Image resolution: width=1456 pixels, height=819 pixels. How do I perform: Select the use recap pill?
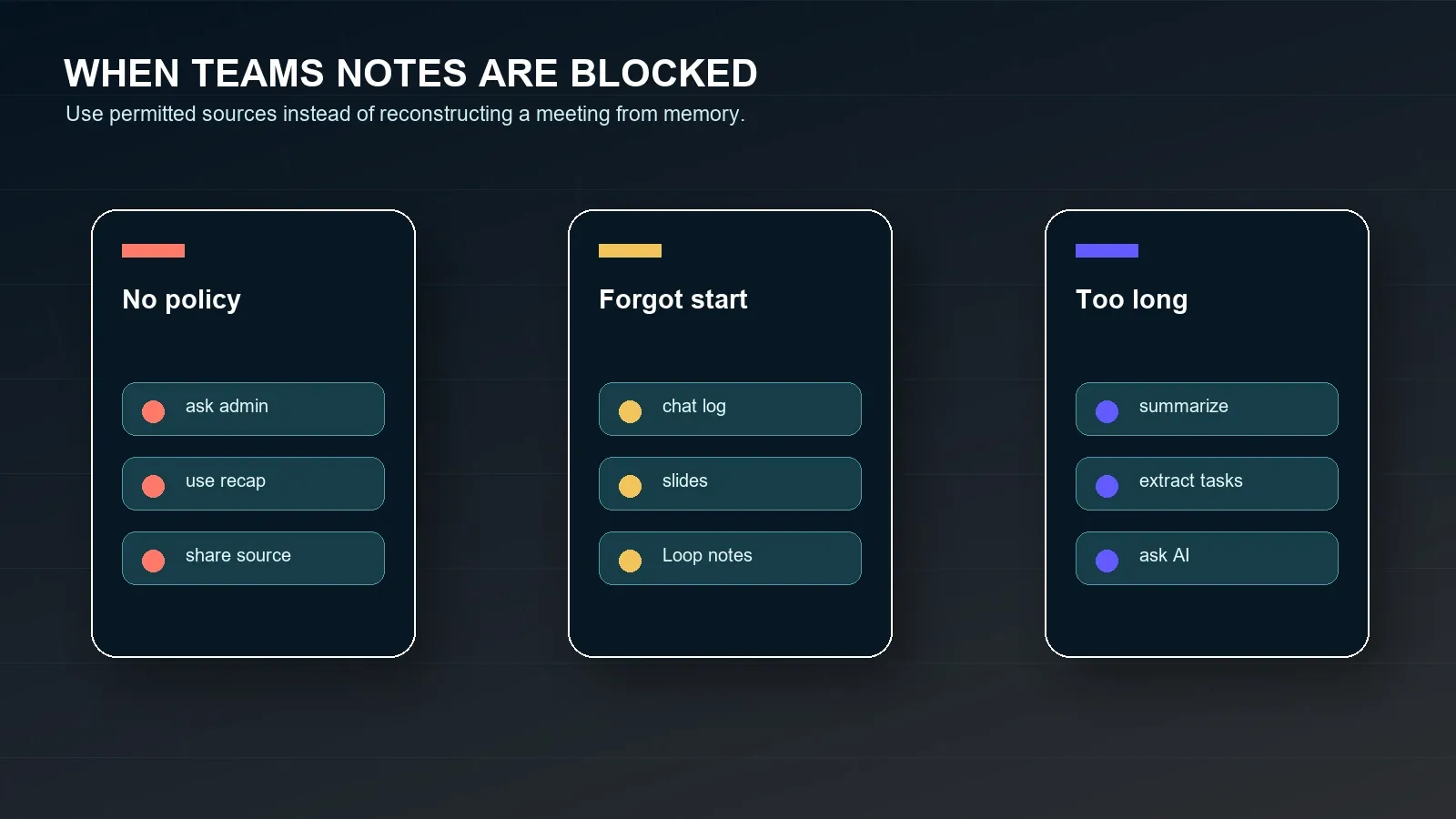[253, 483]
